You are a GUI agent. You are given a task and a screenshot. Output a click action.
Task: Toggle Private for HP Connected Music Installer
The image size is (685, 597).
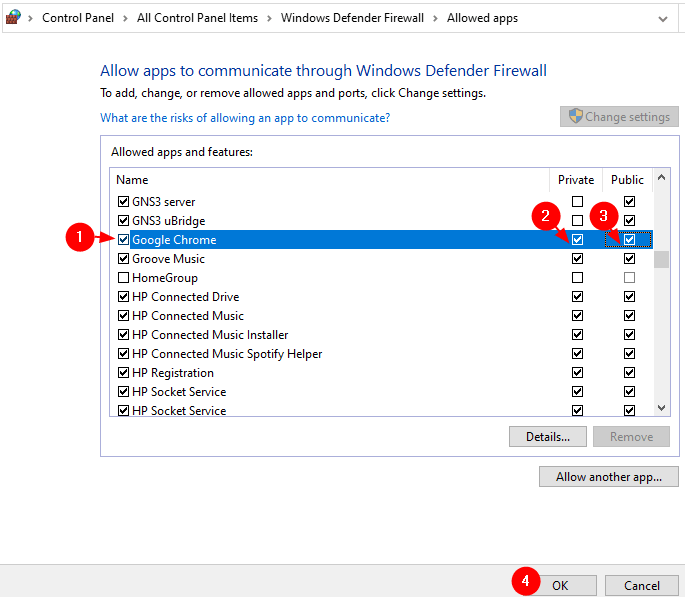coord(578,335)
